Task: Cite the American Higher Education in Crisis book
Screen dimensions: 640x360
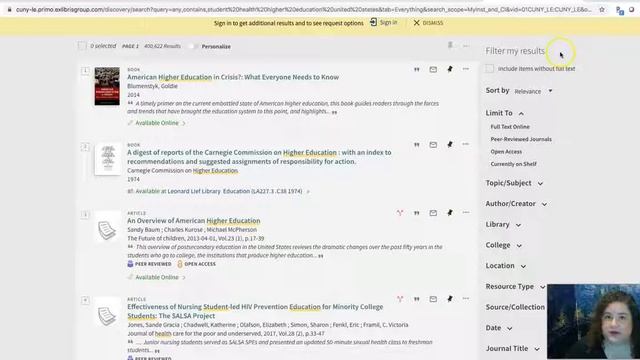Action: pyautogui.click(x=416, y=69)
